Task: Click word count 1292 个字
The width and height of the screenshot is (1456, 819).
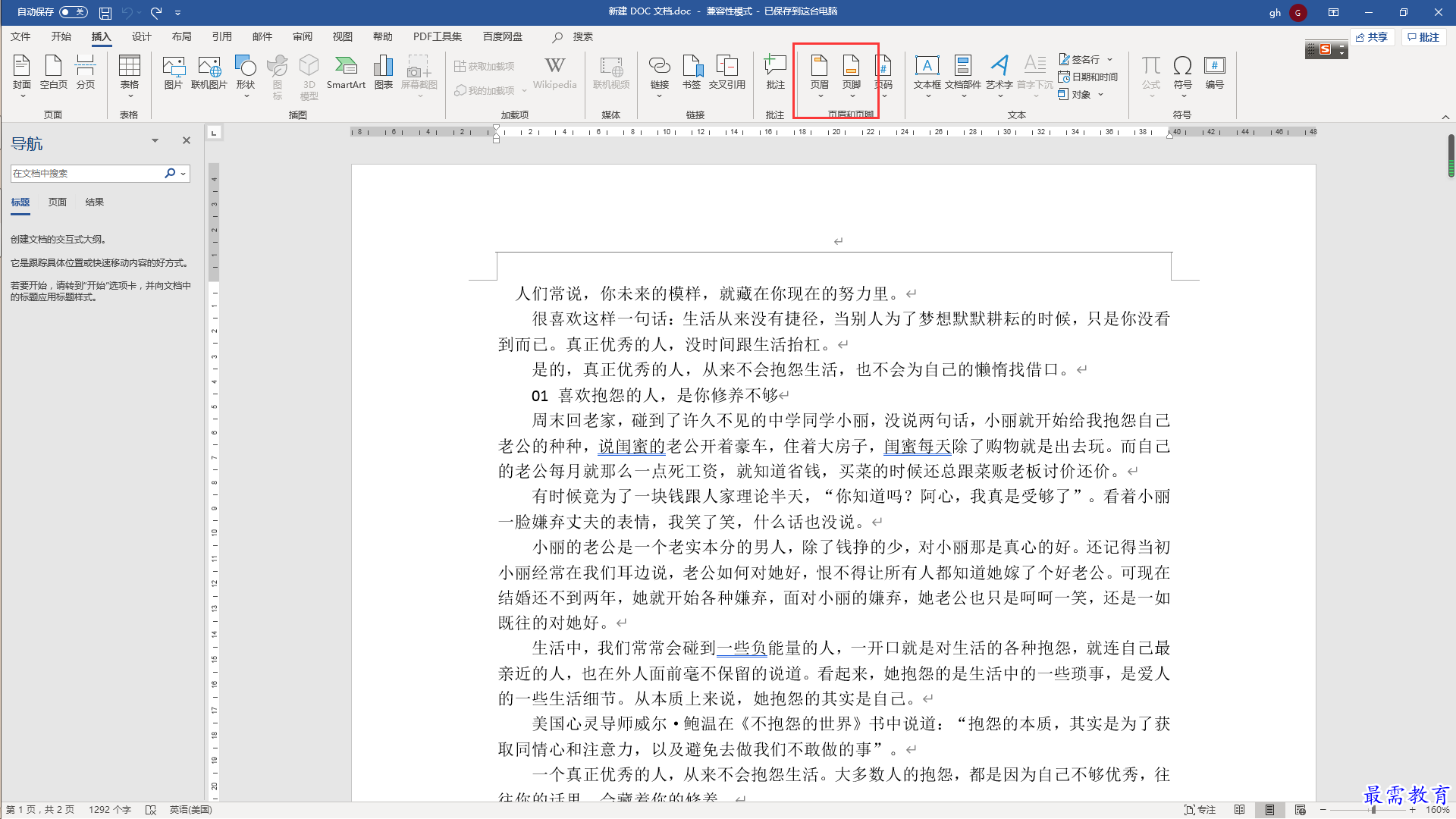Action: pyautogui.click(x=110, y=810)
